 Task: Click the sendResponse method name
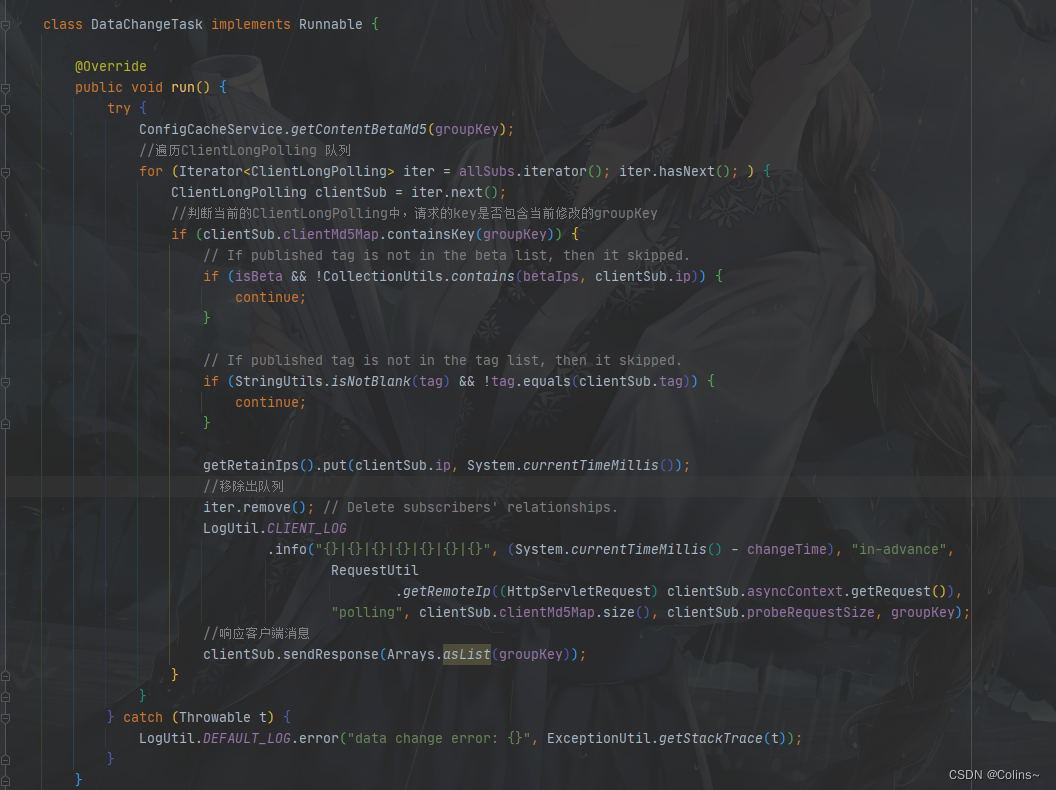330,654
